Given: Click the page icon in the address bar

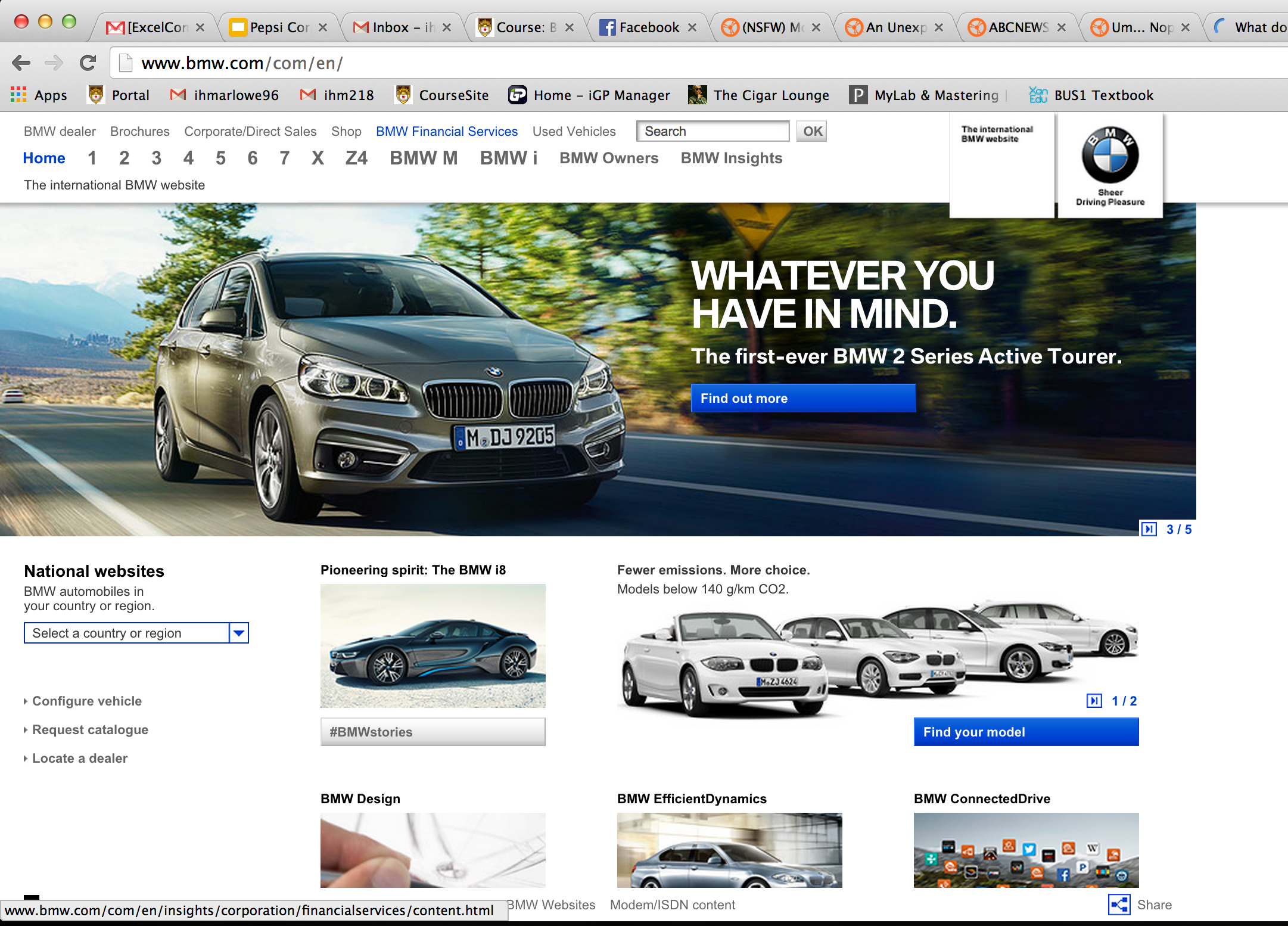Looking at the screenshot, I should (125, 63).
